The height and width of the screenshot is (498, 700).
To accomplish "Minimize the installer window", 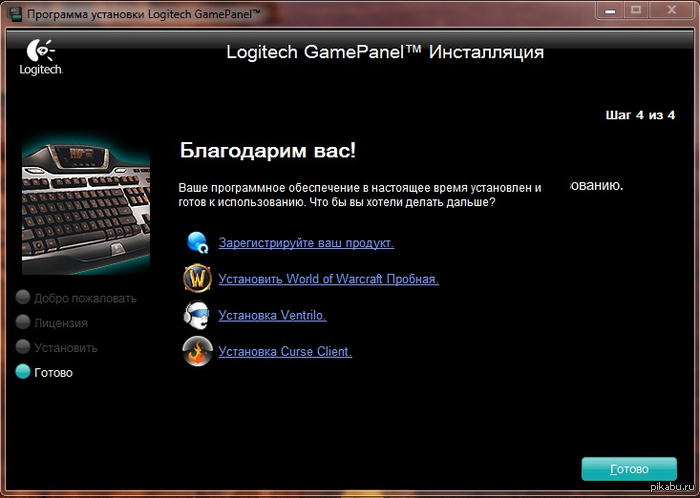I will pos(609,10).
